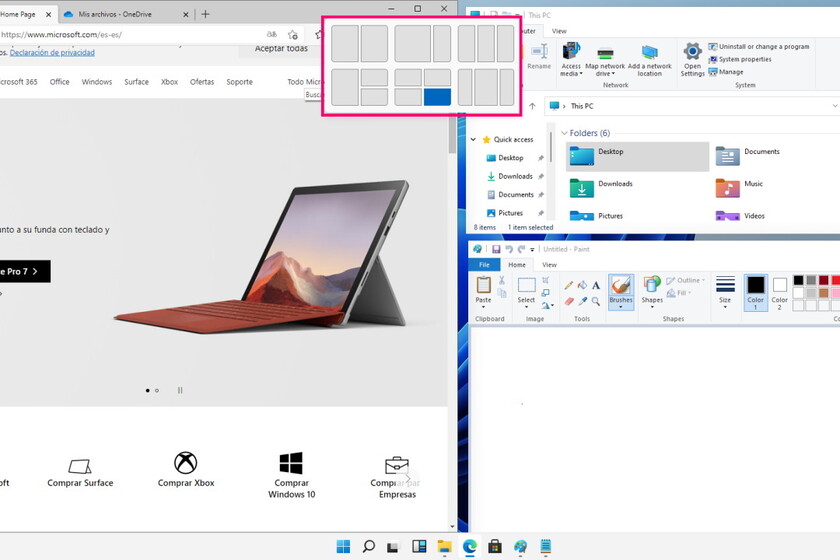The image size is (840, 560).
Task: Save the Paint file from quick access toolbar
Action: coord(496,249)
